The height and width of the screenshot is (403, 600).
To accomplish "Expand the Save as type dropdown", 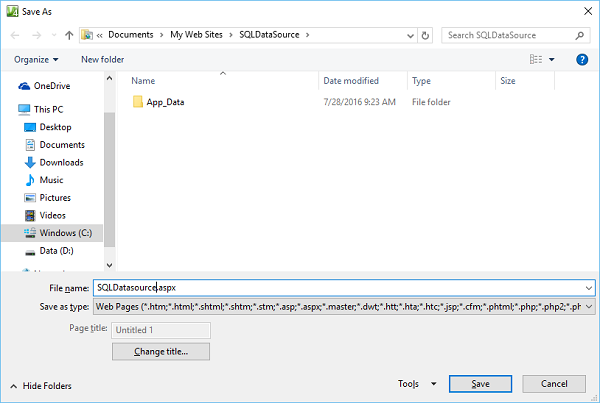I will [589, 307].
